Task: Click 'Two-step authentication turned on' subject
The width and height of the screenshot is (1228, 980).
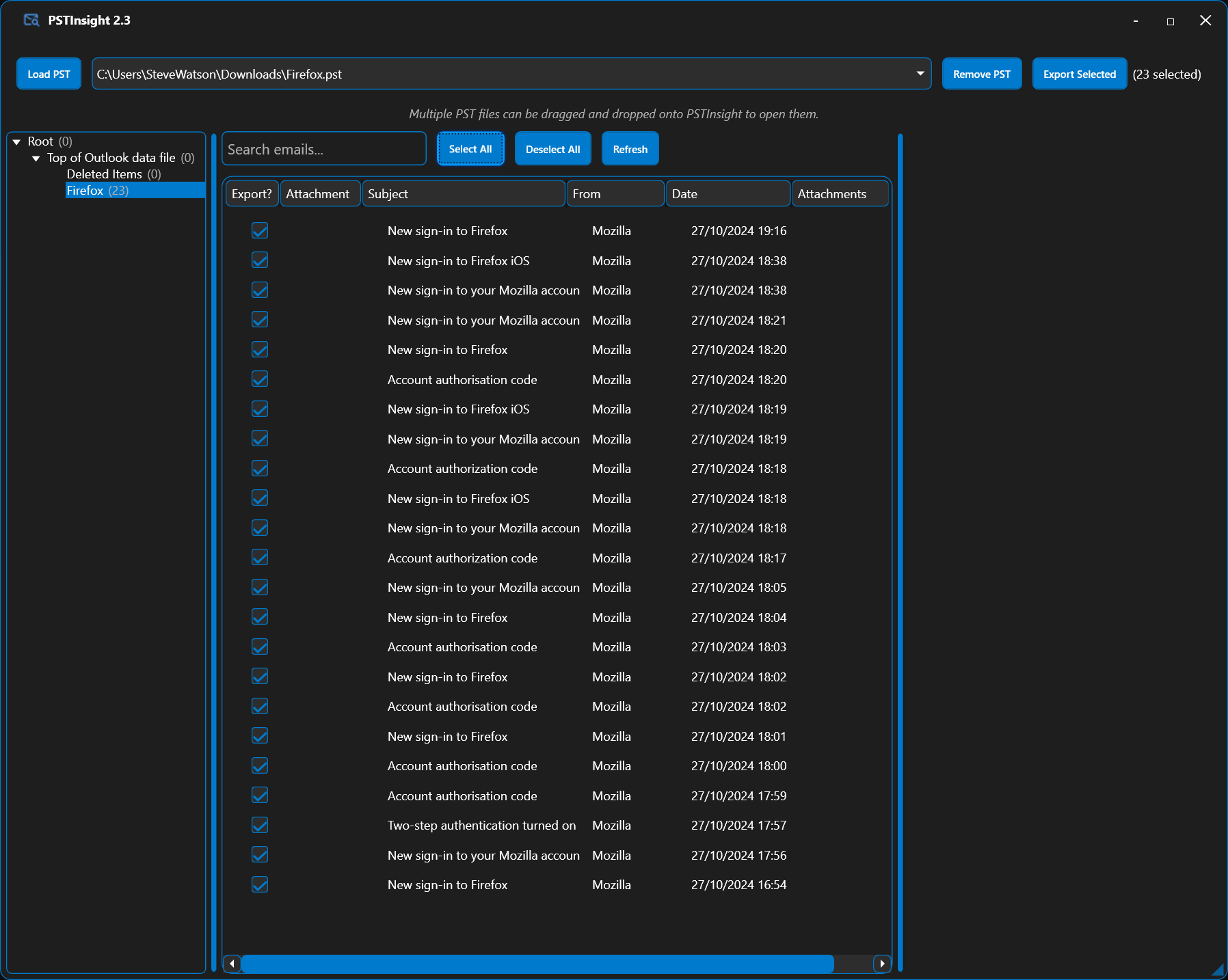Action: (481, 826)
